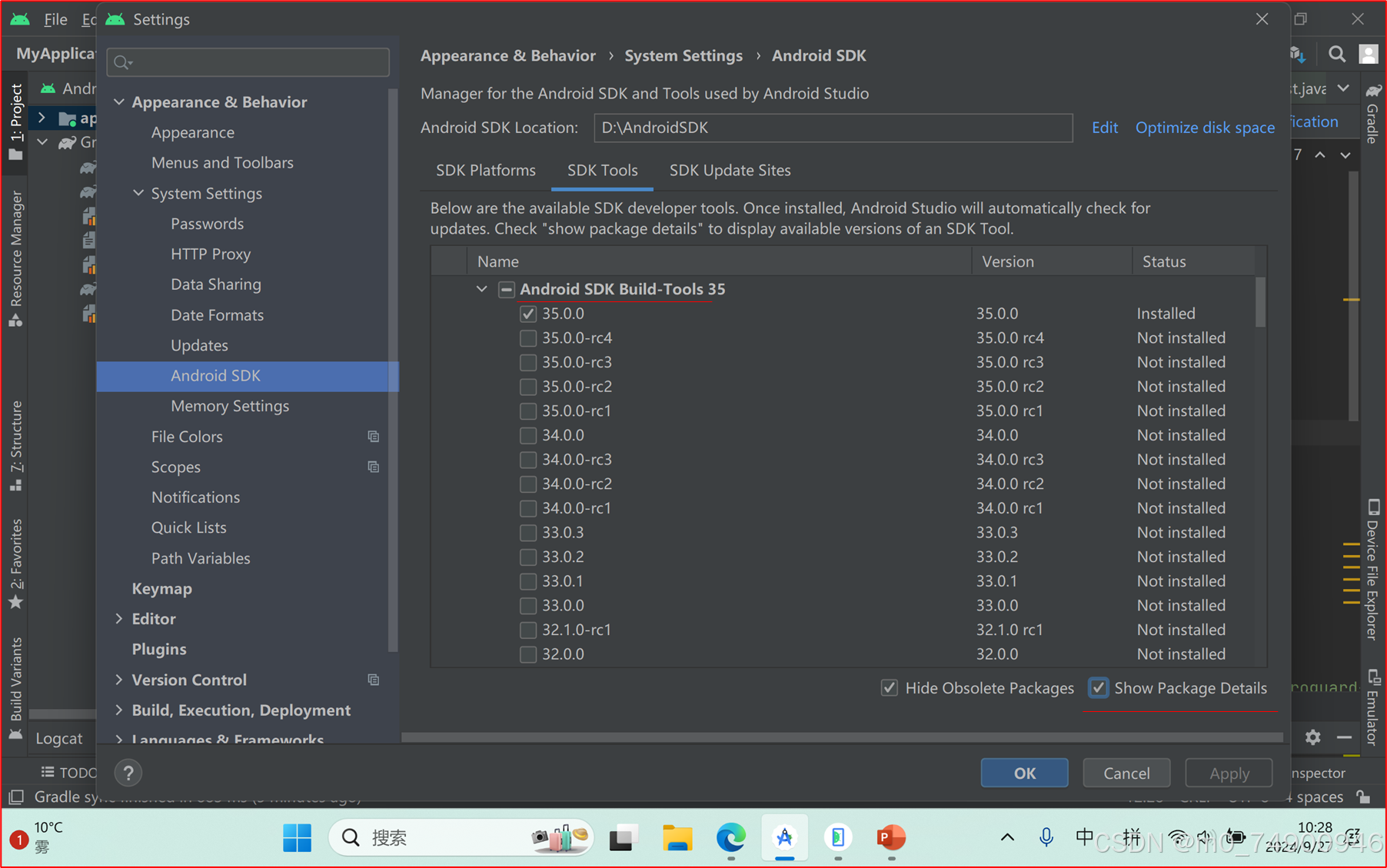Viewport: 1387px width, 868px height.
Task: Switch to the SDK Platforms tab
Action: coord(486,170)
